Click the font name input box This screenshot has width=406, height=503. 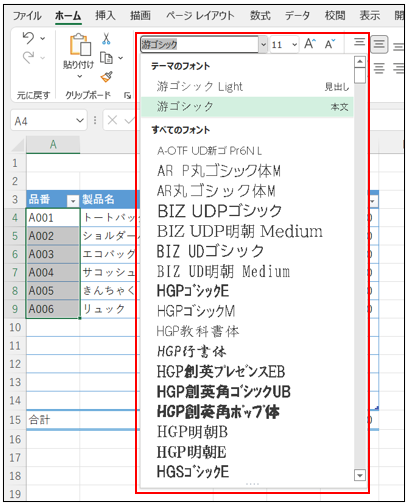[200, 44]
